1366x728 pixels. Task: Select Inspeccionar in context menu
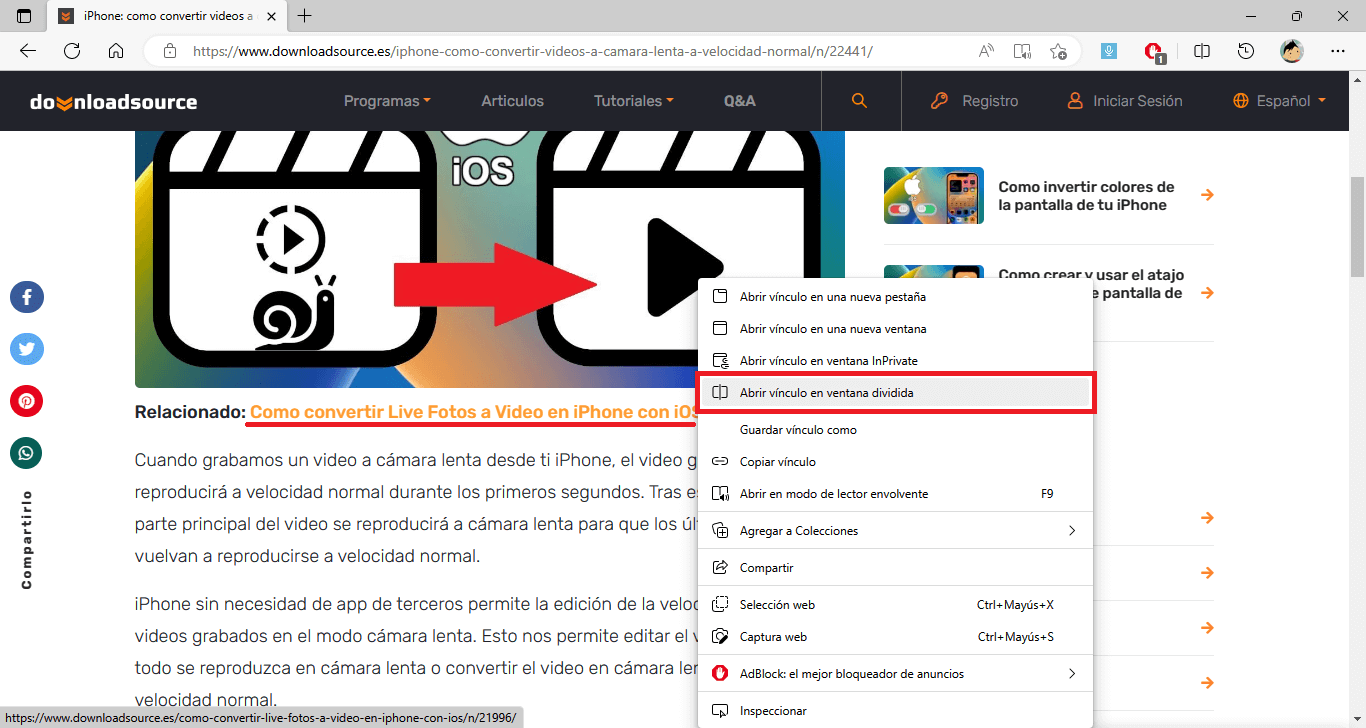click(x=895, y=711)
